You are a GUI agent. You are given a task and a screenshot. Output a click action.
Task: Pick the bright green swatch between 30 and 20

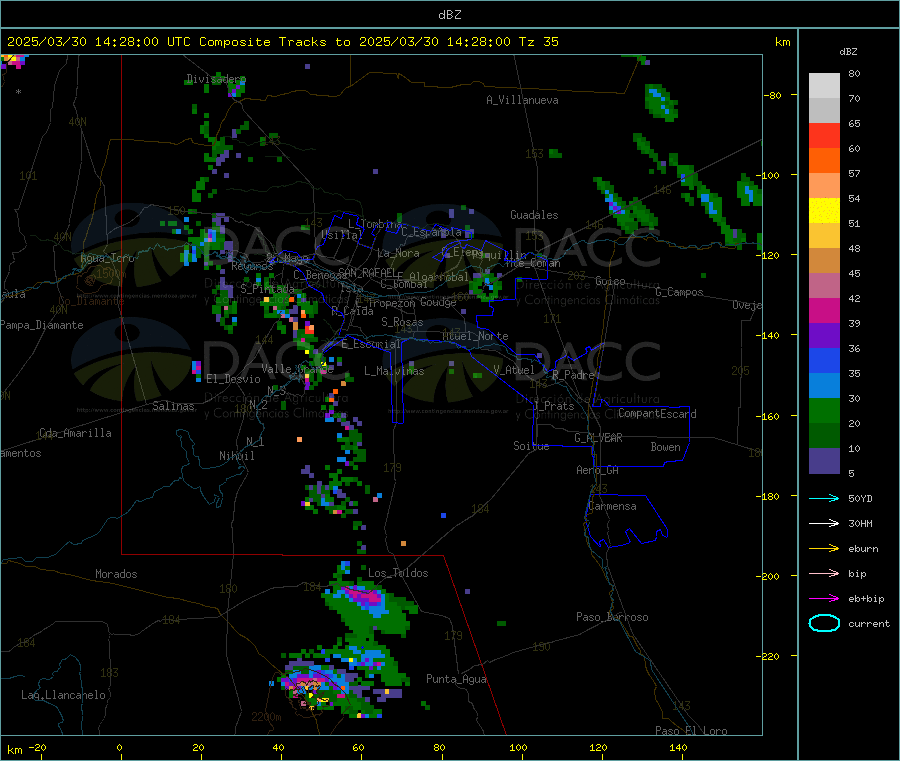(824, 410)
